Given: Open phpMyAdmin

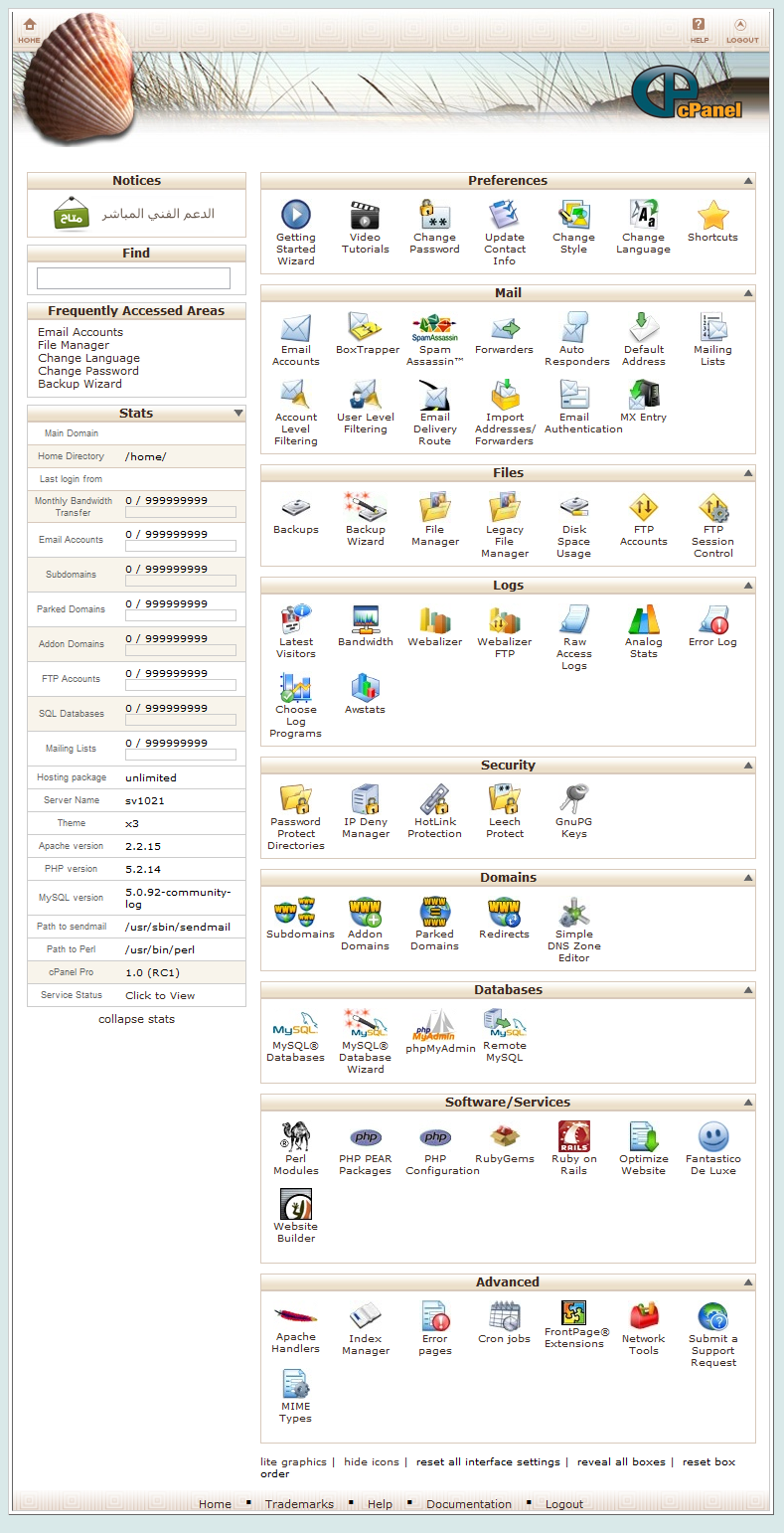Looking at the screenshot, I should [435, 1024].
